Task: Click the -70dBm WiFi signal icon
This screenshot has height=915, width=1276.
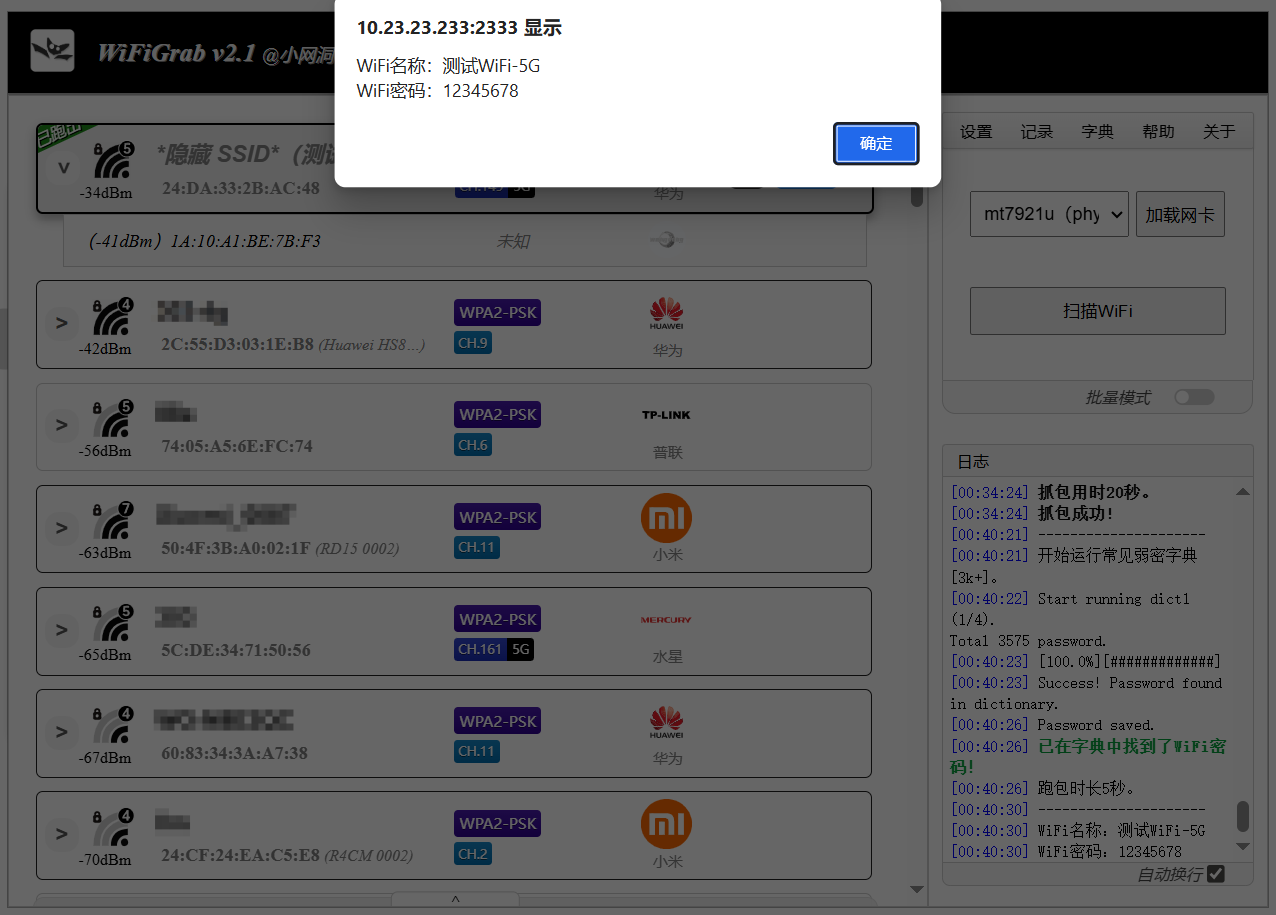Action: click(x=113, y=826)
